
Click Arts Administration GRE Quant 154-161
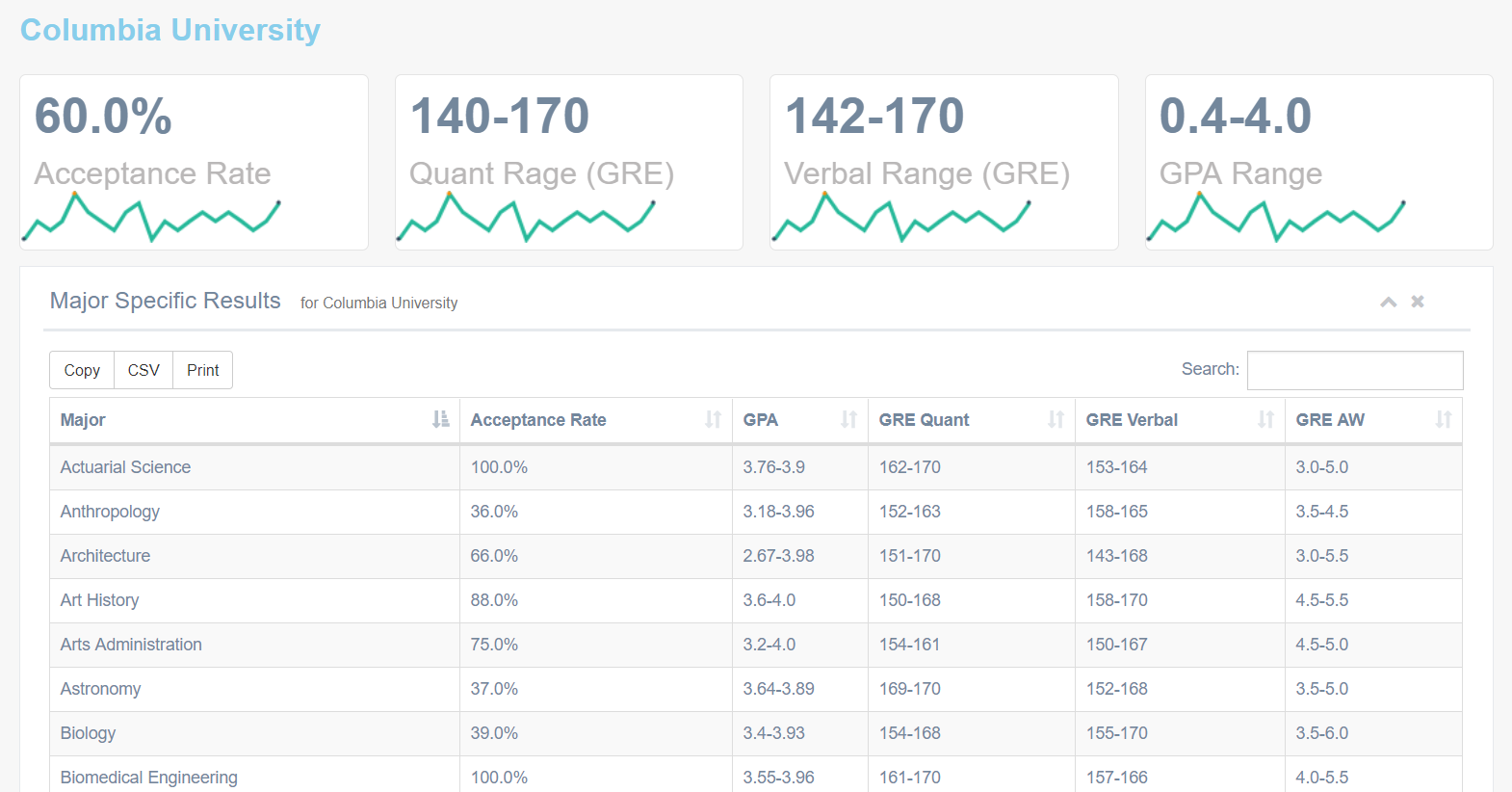coord(909,645)
